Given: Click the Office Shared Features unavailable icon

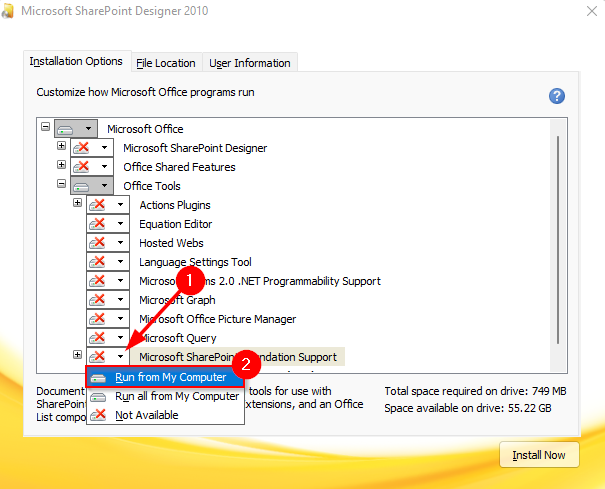Looking at the screenshot, I should click(x=81, y=167).
